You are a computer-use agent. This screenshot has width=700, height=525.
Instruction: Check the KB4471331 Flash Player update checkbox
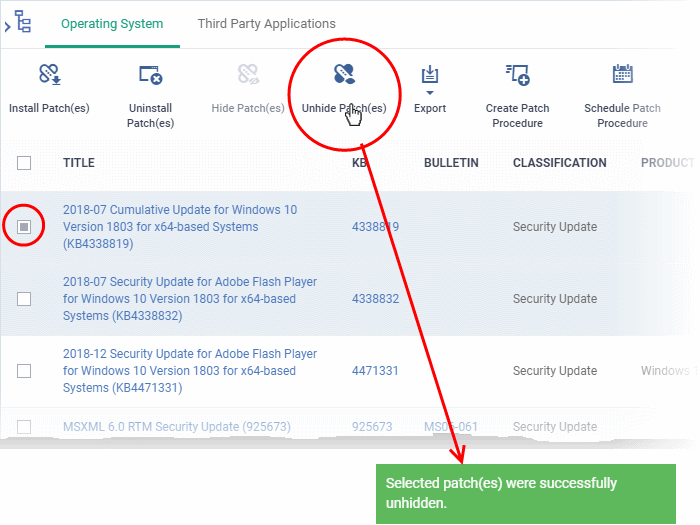[24, 371]
